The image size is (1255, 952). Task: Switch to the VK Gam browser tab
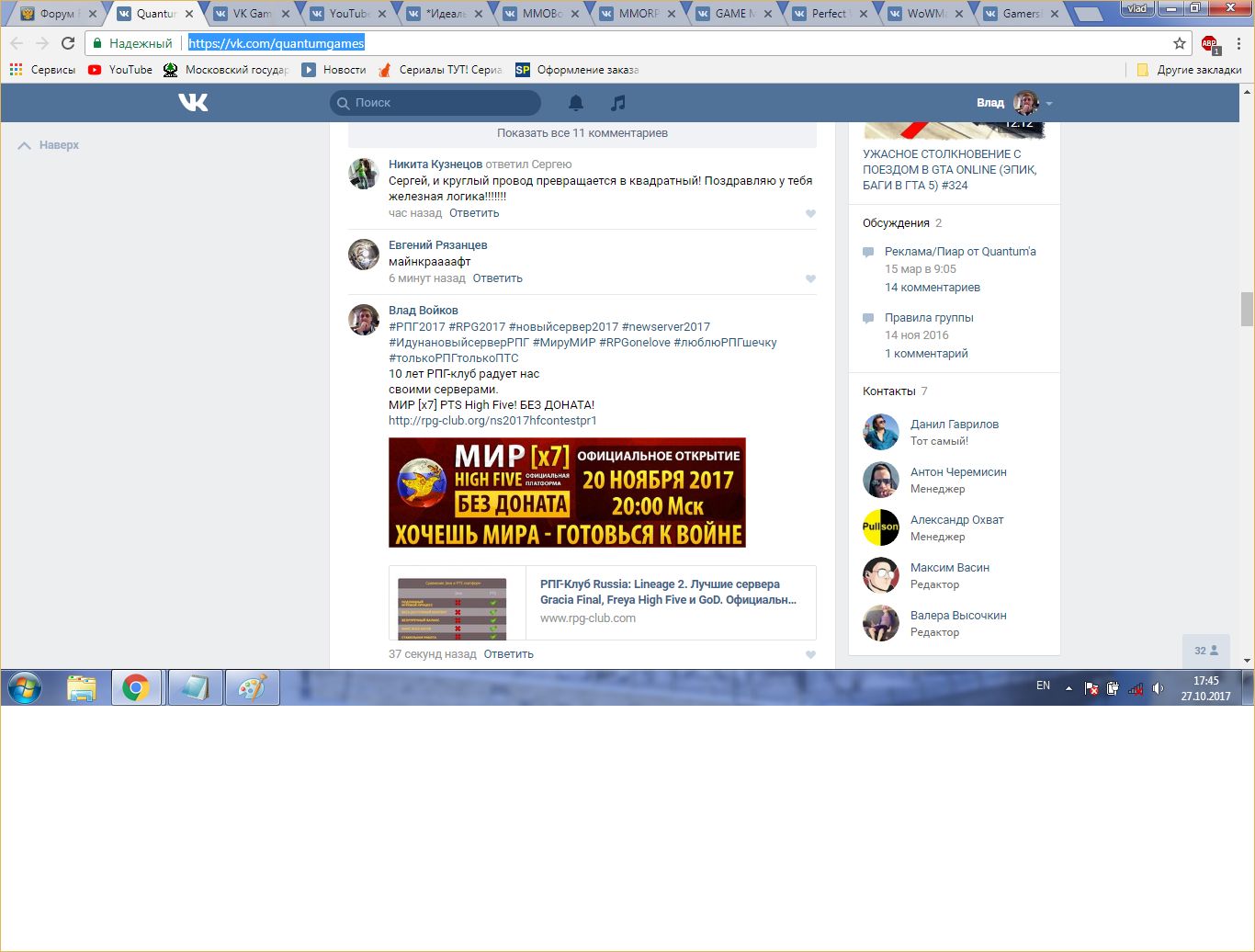tap(251, 14)
